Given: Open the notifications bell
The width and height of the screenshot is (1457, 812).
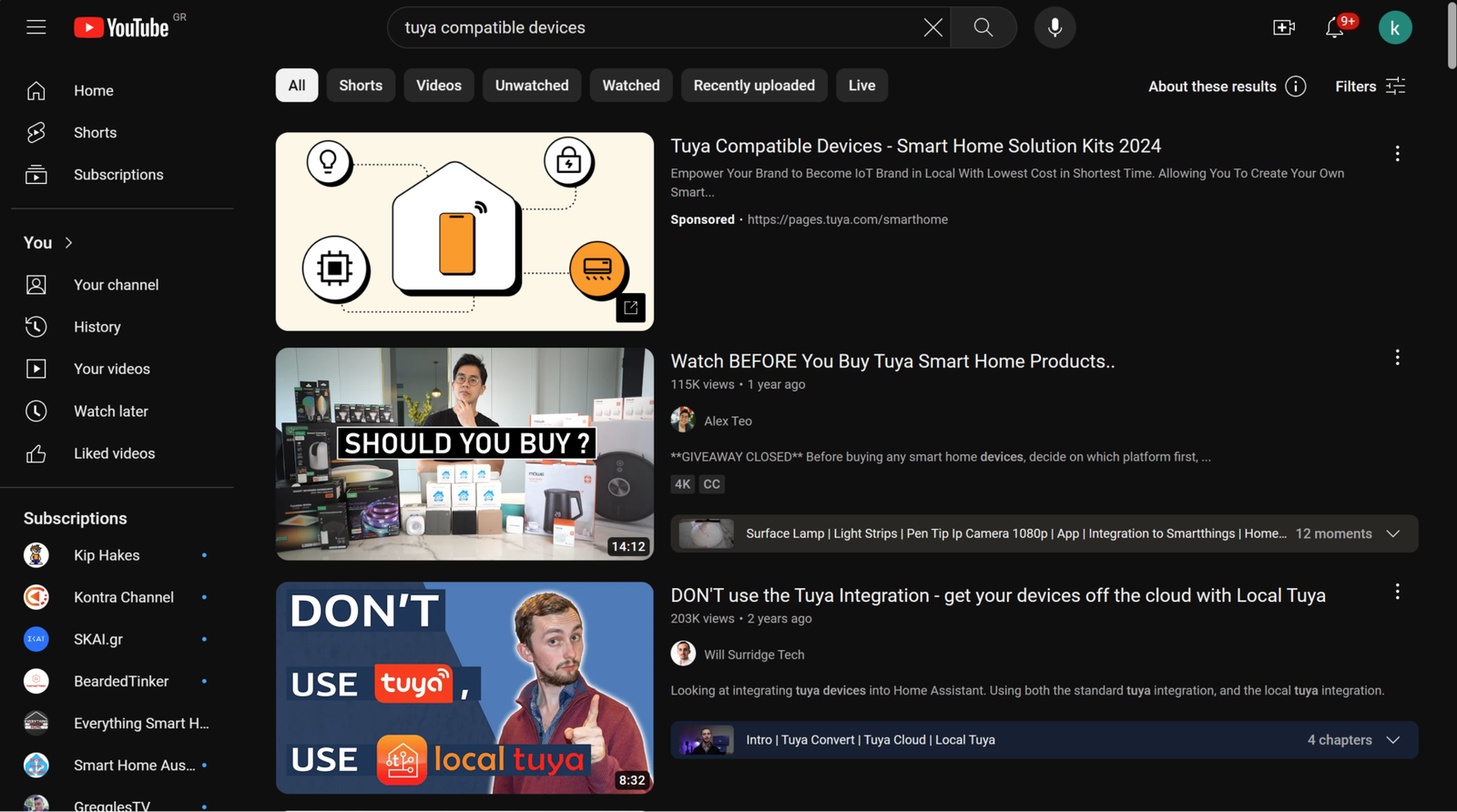Looking at the screenshot, I should [x=1334, y=28].
